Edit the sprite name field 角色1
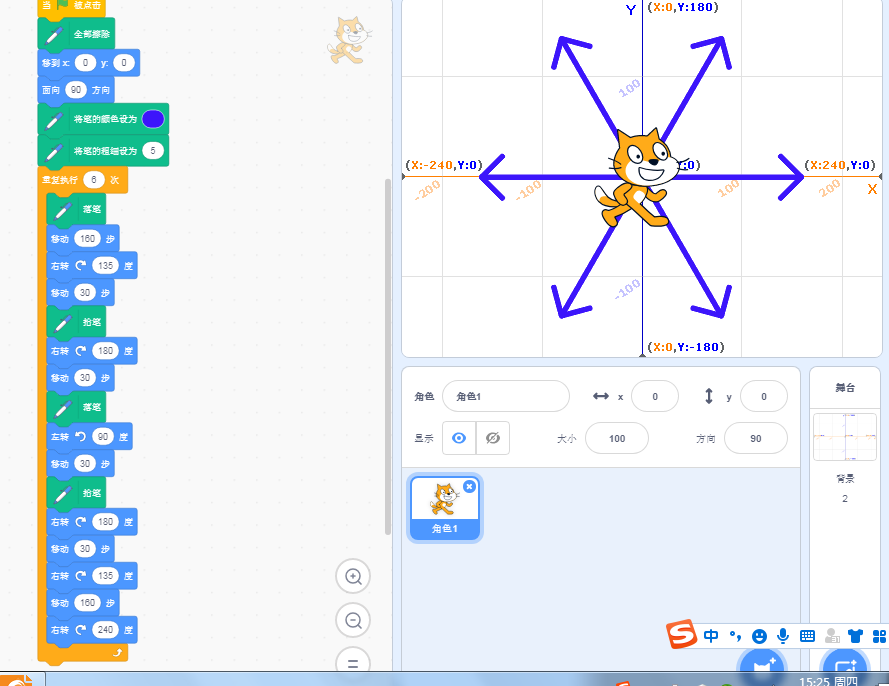 click(x=506, y=396)
